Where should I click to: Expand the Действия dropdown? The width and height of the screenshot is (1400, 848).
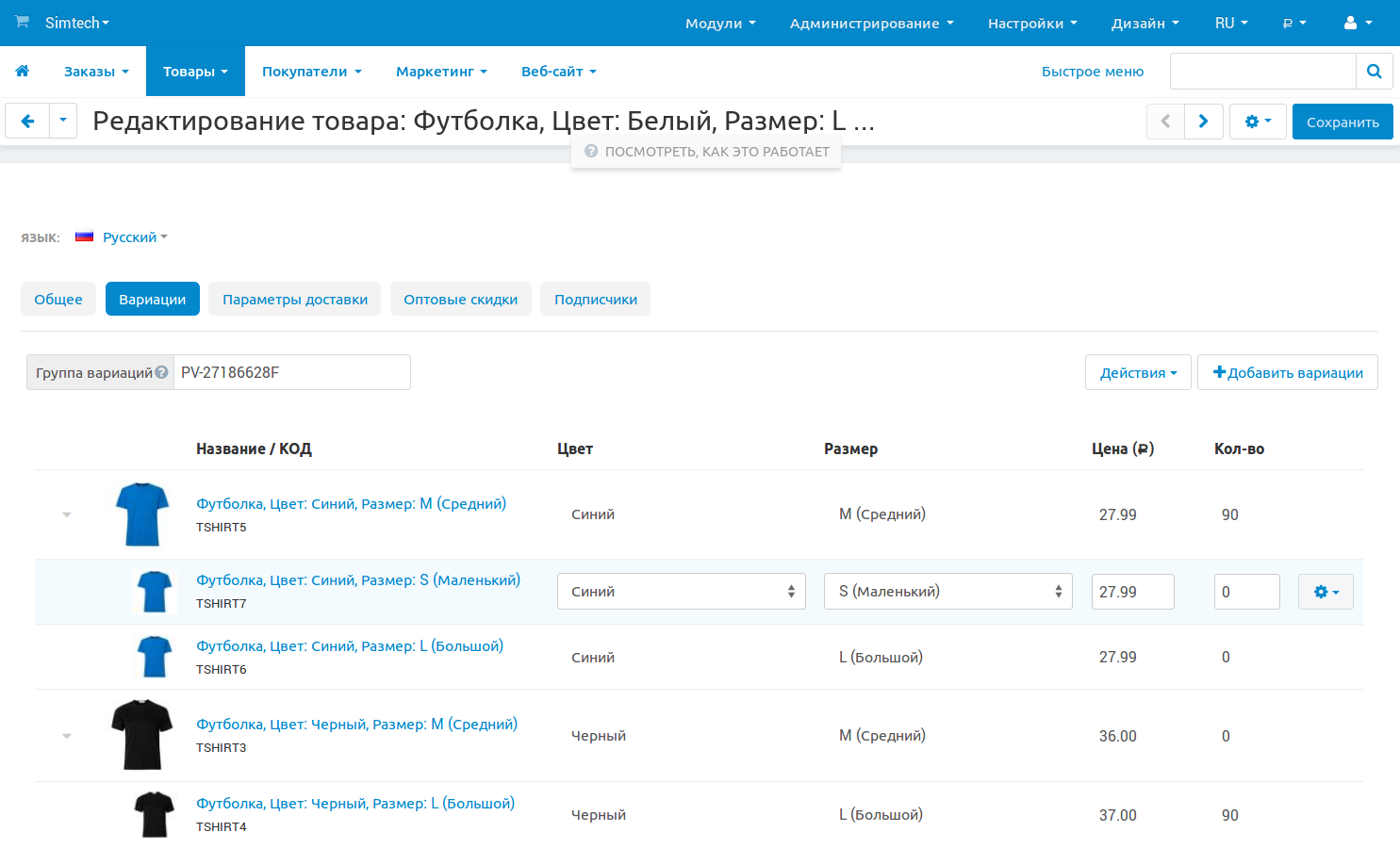1137,372
